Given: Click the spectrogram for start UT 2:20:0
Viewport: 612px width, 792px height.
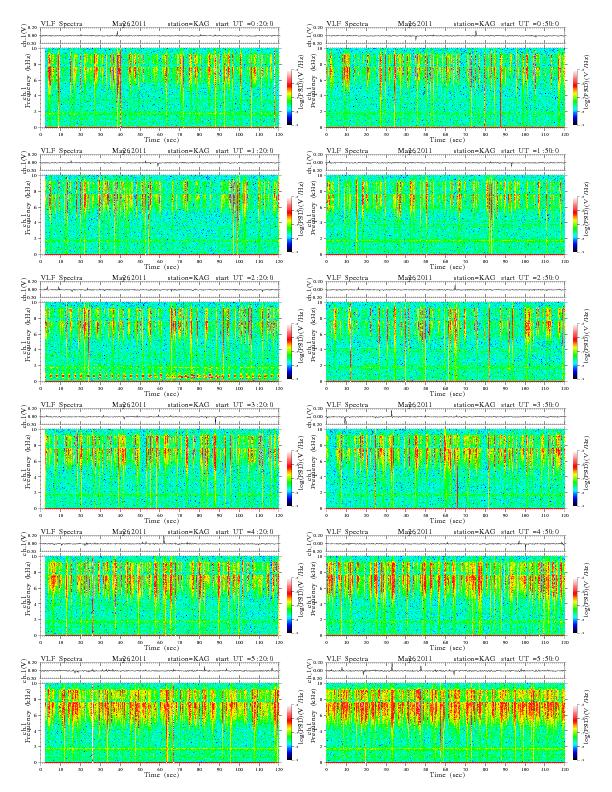Looking at the screenshot, I should pos(160,341).
